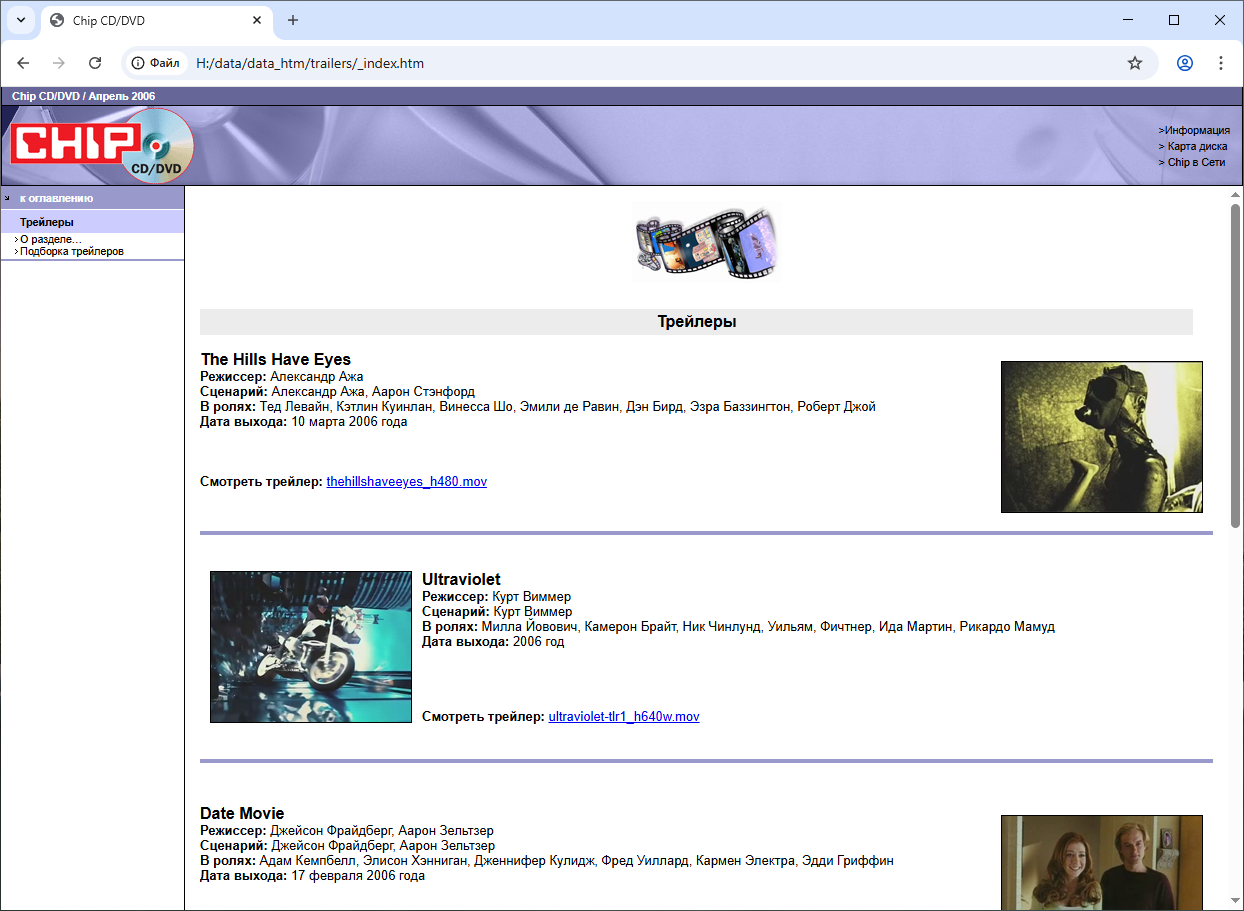Screen dimensions: 1244x911
Task: Go back to the previous page
Action: (x=24, y=63)
